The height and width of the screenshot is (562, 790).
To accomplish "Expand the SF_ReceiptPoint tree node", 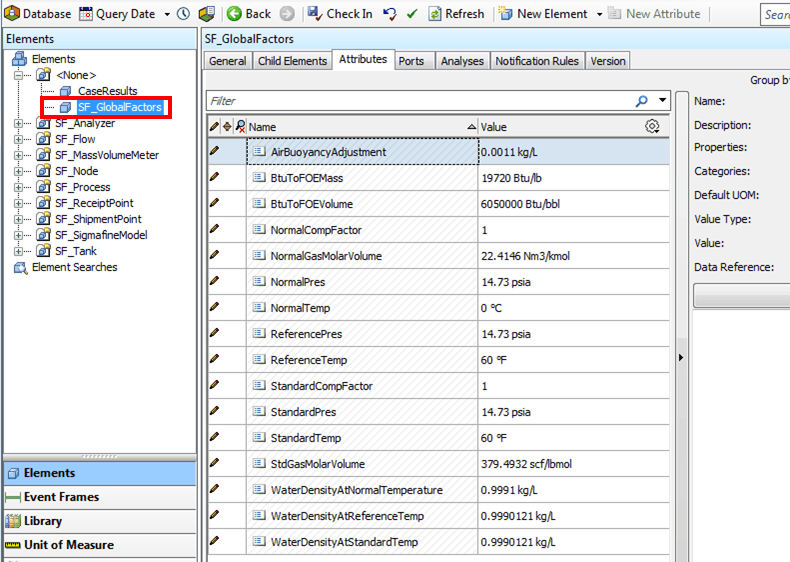I will tap(19, 203).
